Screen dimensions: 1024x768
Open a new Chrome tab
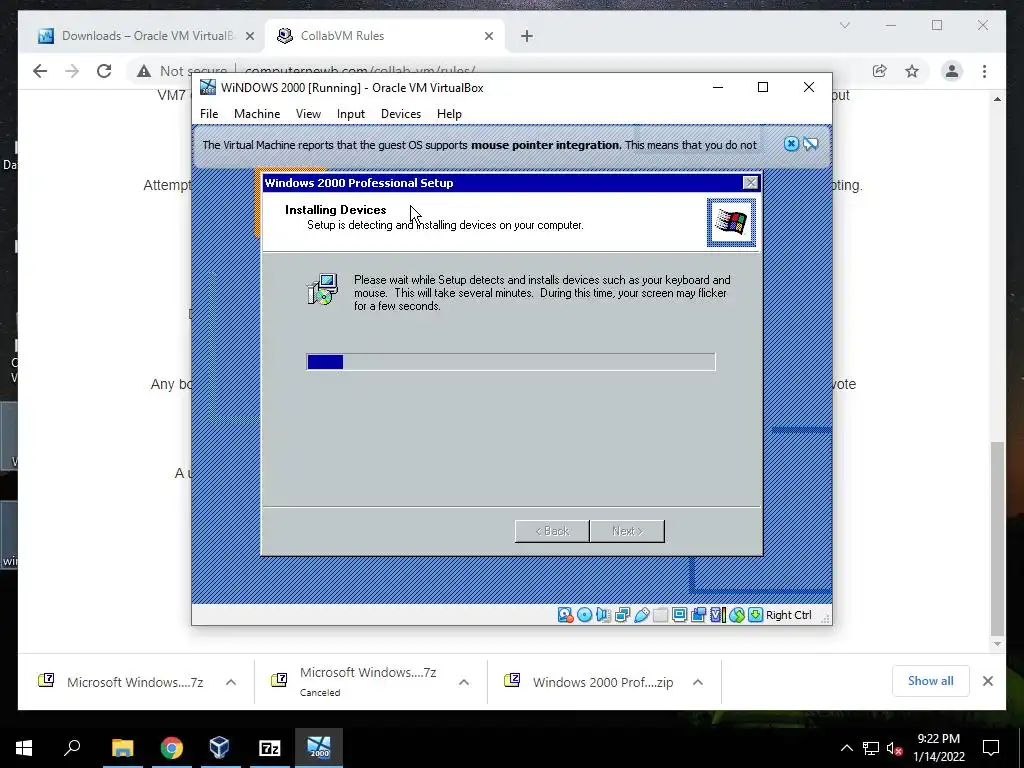(527, 36)
